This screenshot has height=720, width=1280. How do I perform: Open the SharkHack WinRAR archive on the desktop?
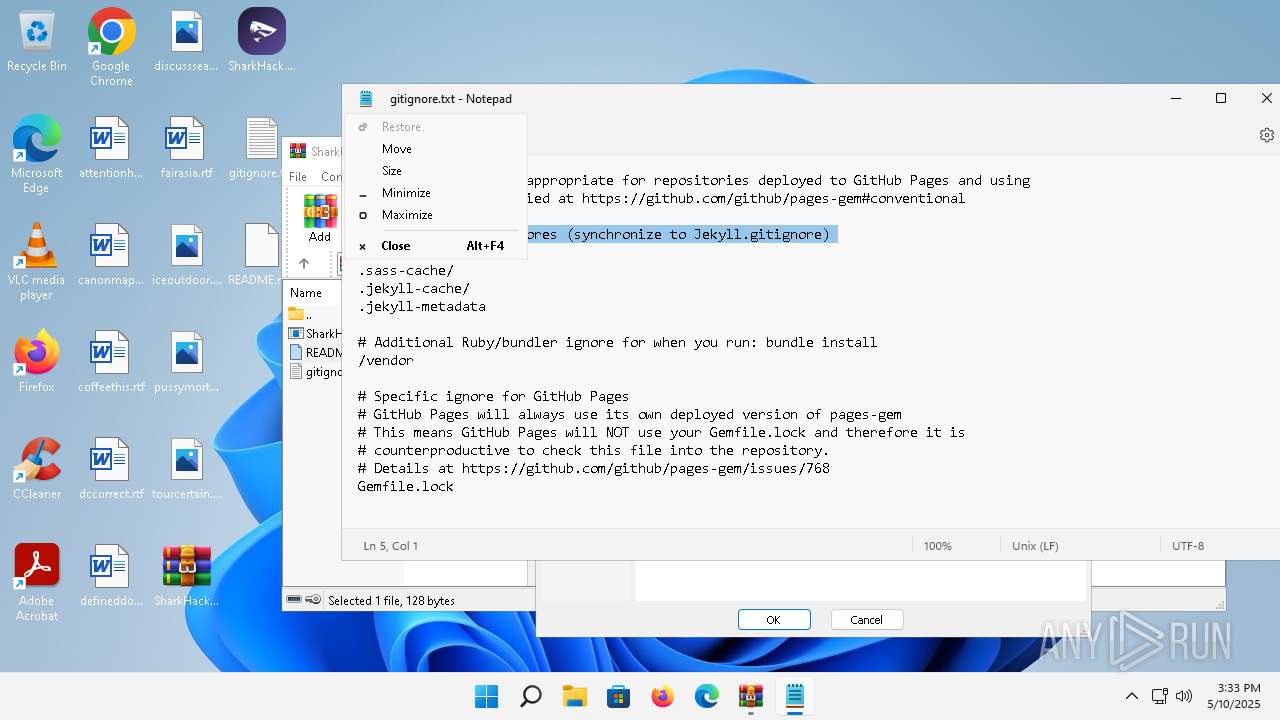pos(186,577)
